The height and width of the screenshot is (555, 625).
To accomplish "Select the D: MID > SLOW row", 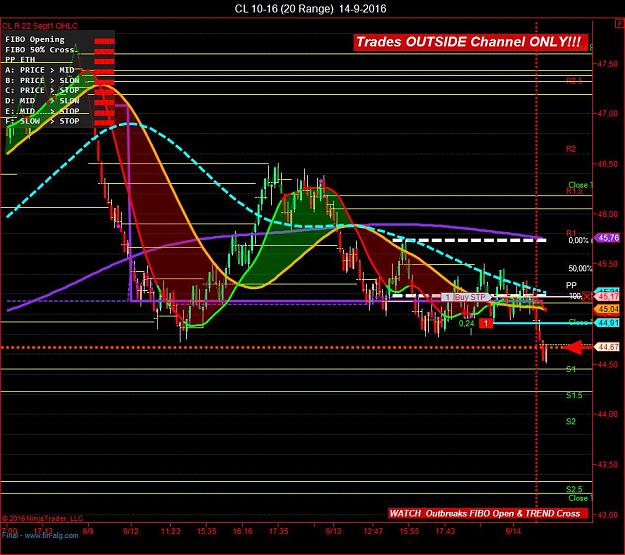I will 42,101.
